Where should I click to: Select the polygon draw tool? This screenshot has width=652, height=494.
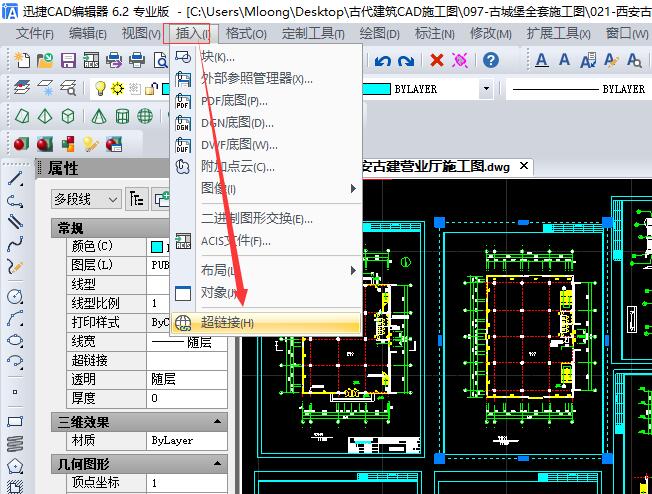(x=15, y=466)
